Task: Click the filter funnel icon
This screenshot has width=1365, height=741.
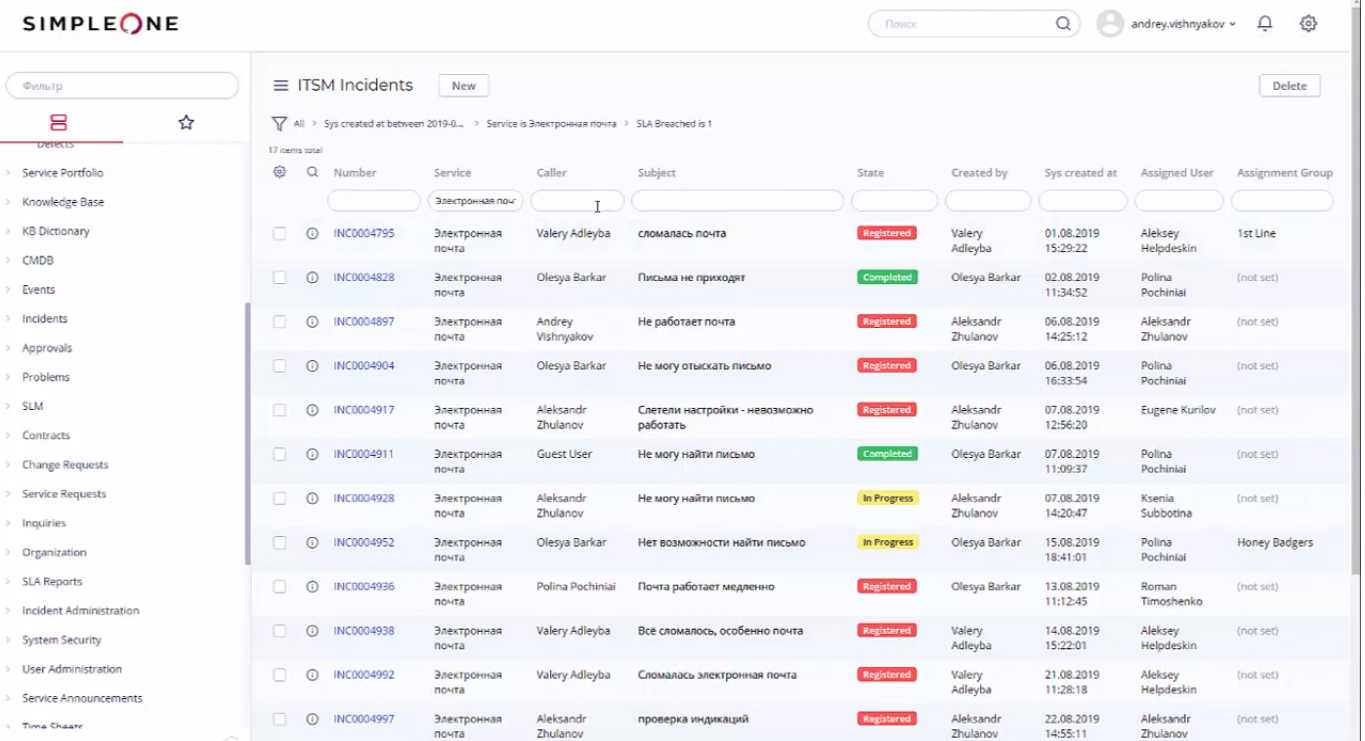Action: [x=279, y=124]
